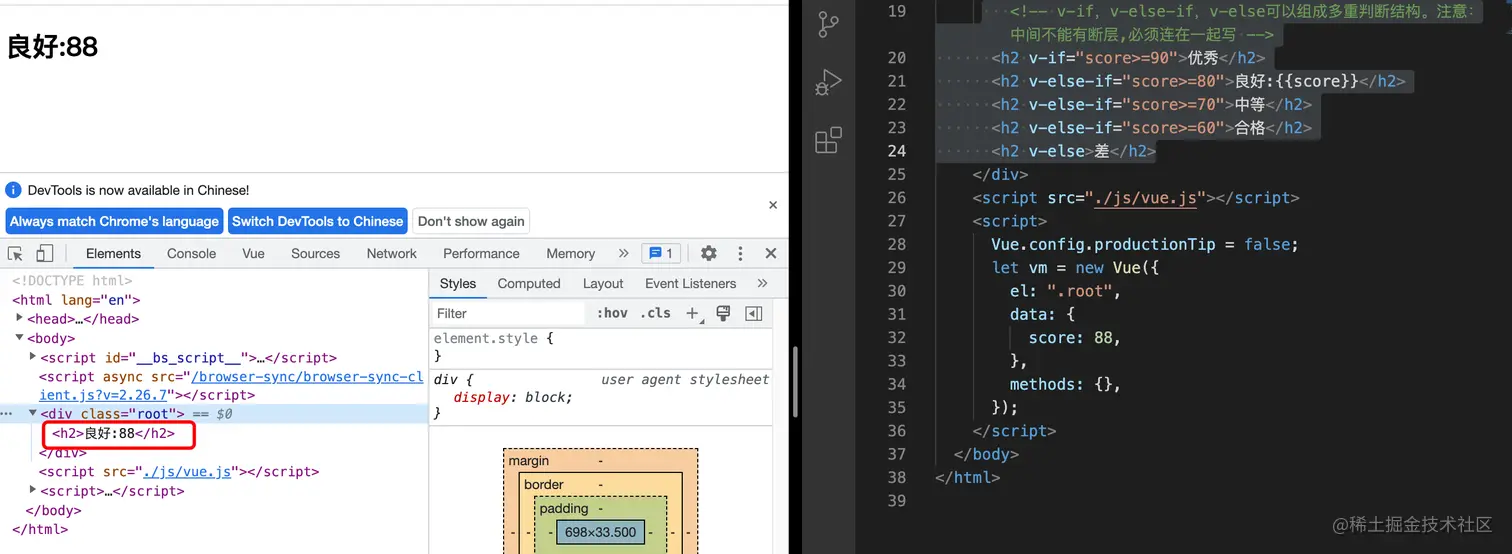Click the margin region label in box model
Screen dimensions: 1512x554
(529, 461)
